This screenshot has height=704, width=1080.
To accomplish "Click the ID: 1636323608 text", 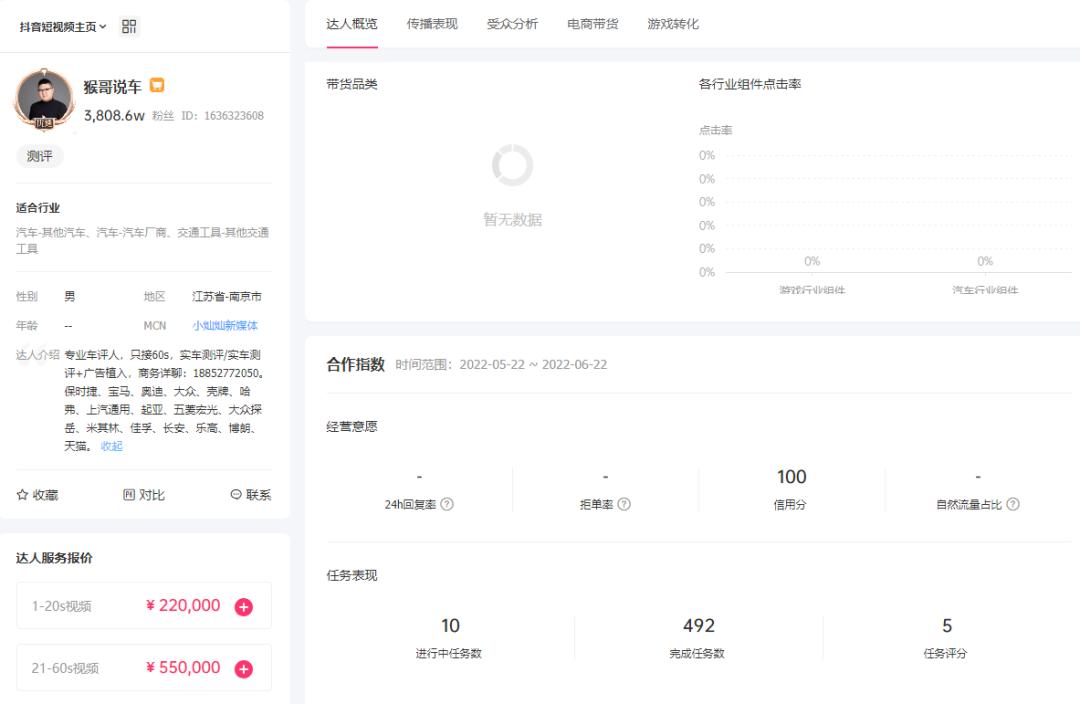I will [x=222, y=116].
